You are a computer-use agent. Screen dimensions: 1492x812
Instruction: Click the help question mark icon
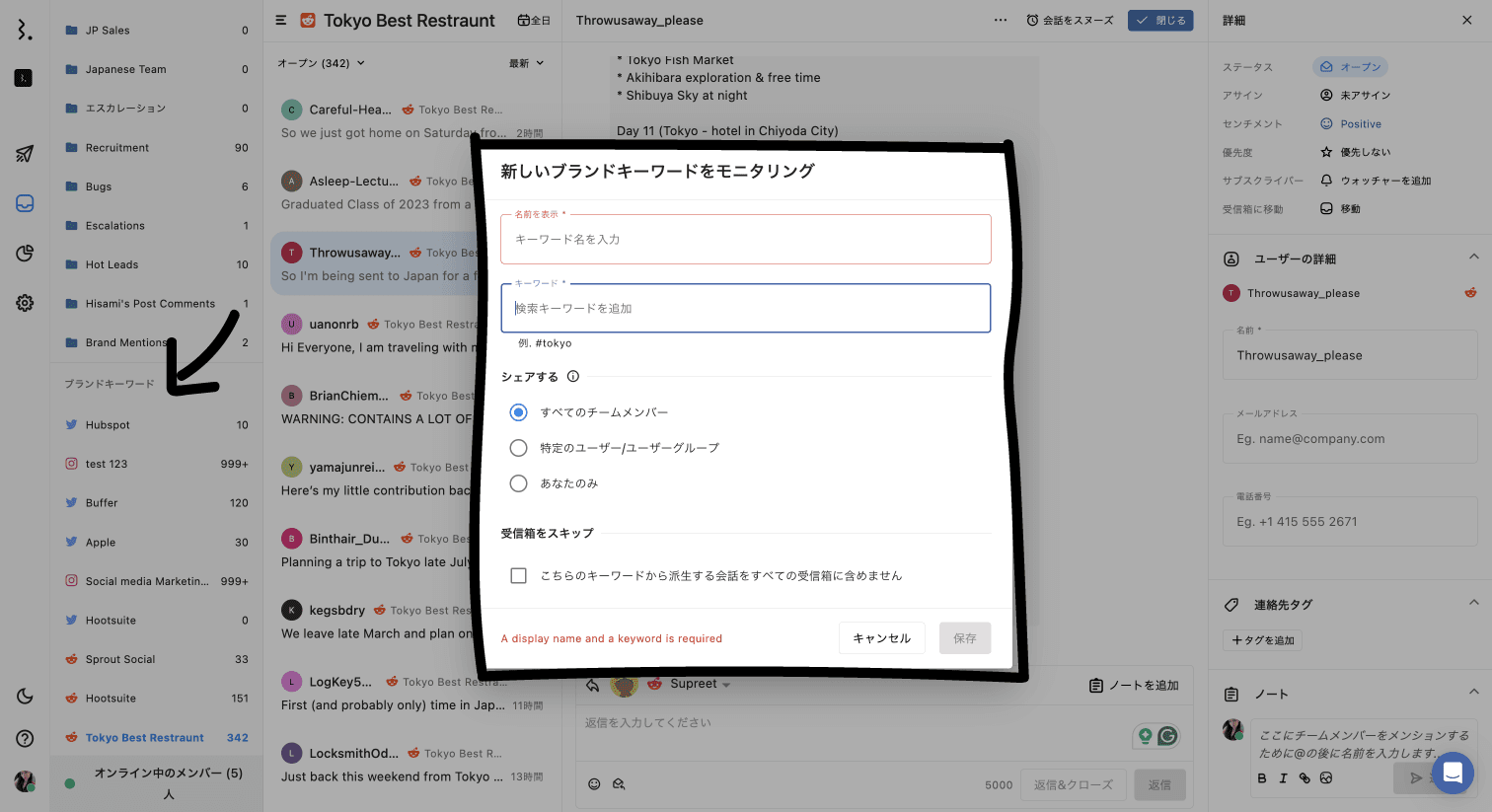pyautogui.click(x=25, y=739)
